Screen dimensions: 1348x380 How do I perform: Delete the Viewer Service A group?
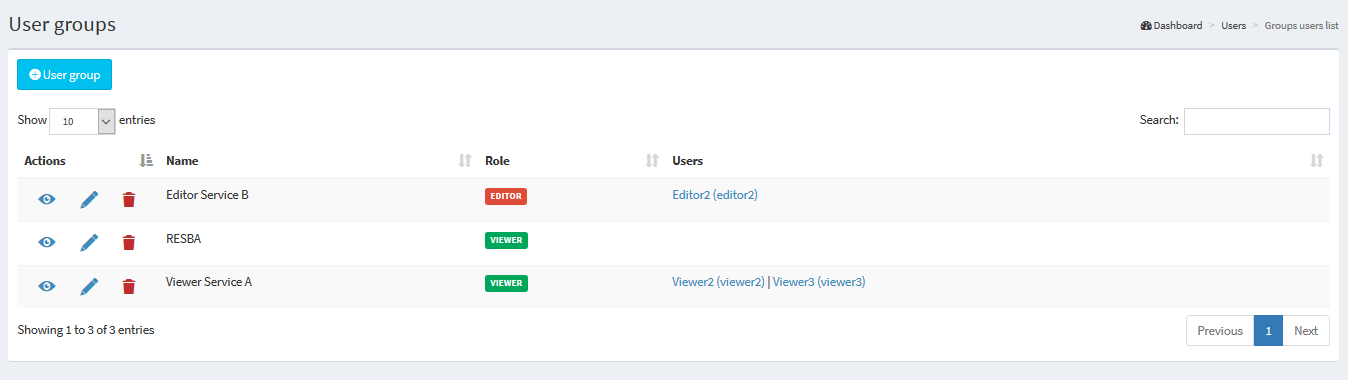click(128, 287)
